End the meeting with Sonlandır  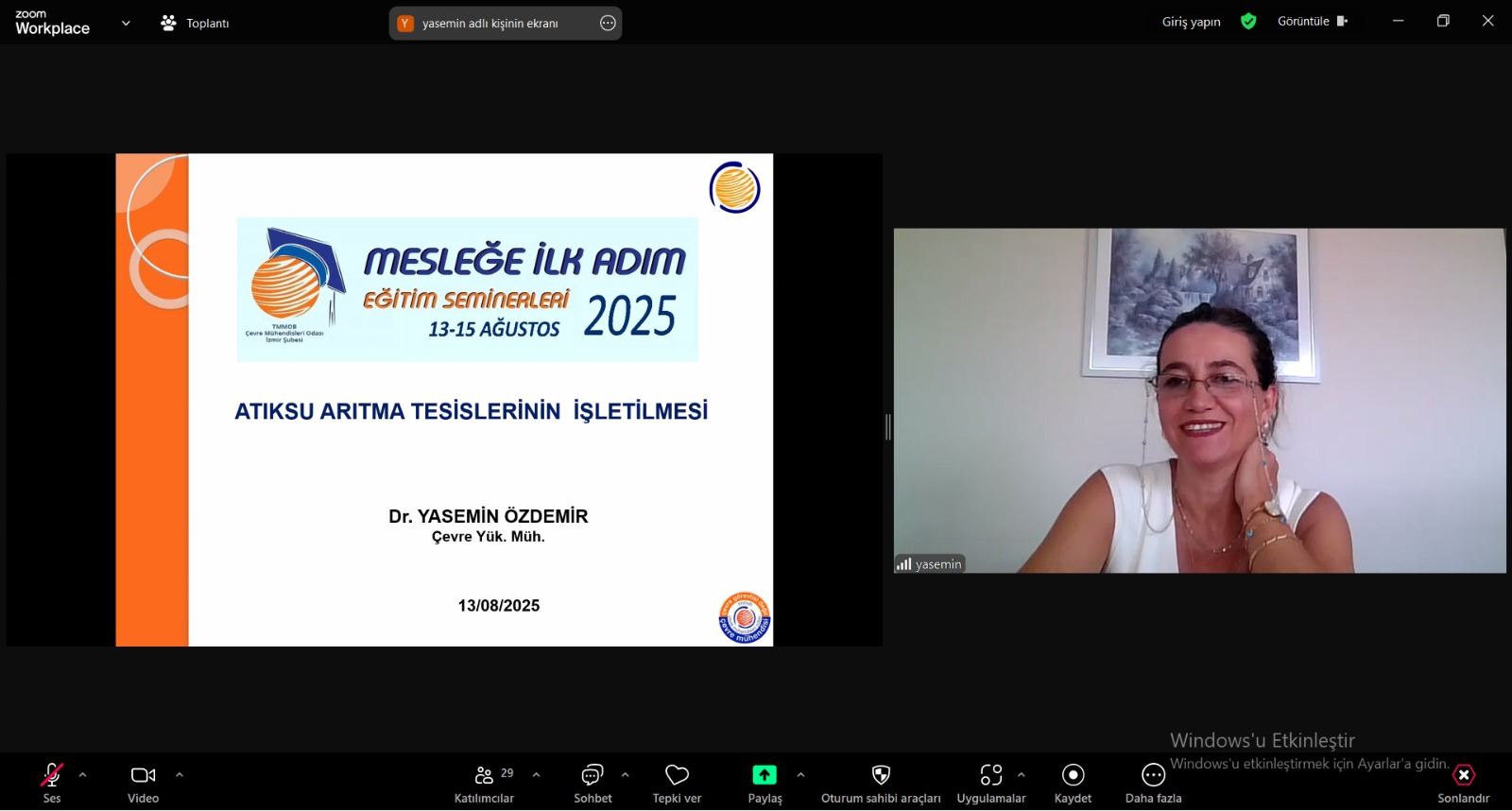tap(1463, 776)
